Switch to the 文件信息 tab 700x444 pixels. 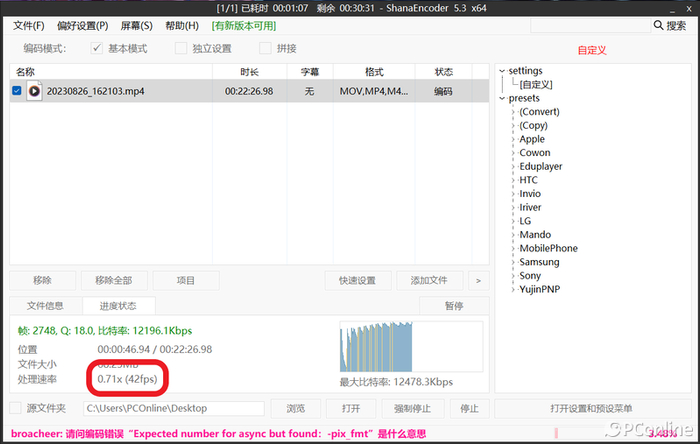(x=45, y=306)
